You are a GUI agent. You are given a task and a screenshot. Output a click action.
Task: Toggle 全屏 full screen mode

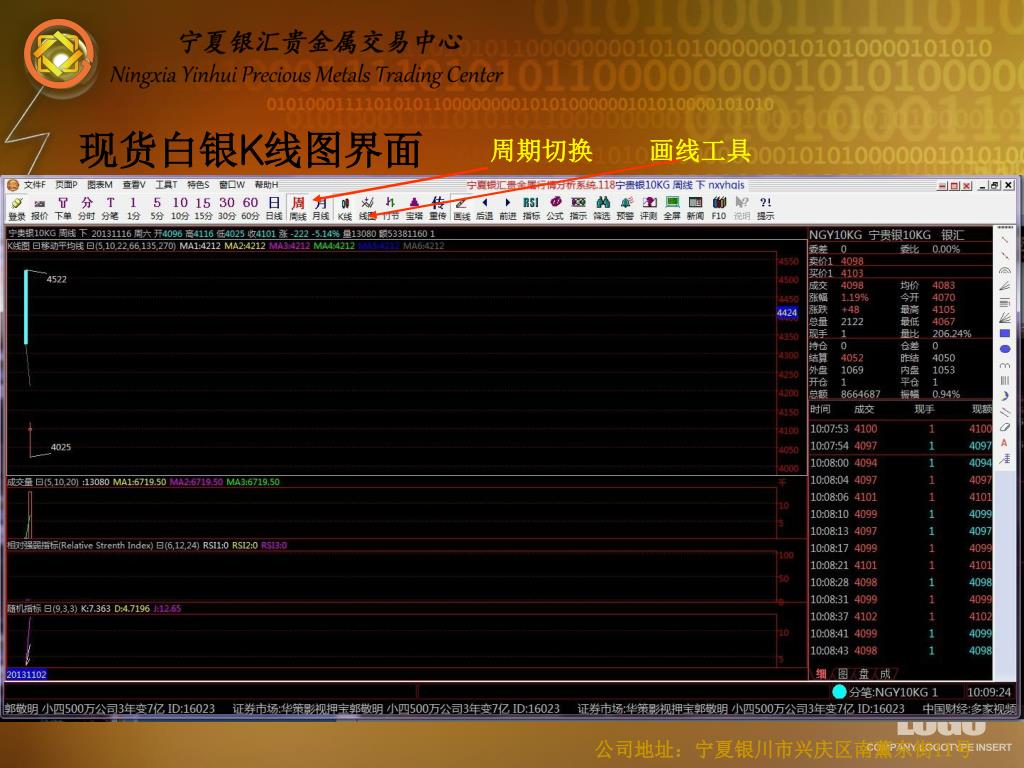pyautogui.click(x=672, y=208)
